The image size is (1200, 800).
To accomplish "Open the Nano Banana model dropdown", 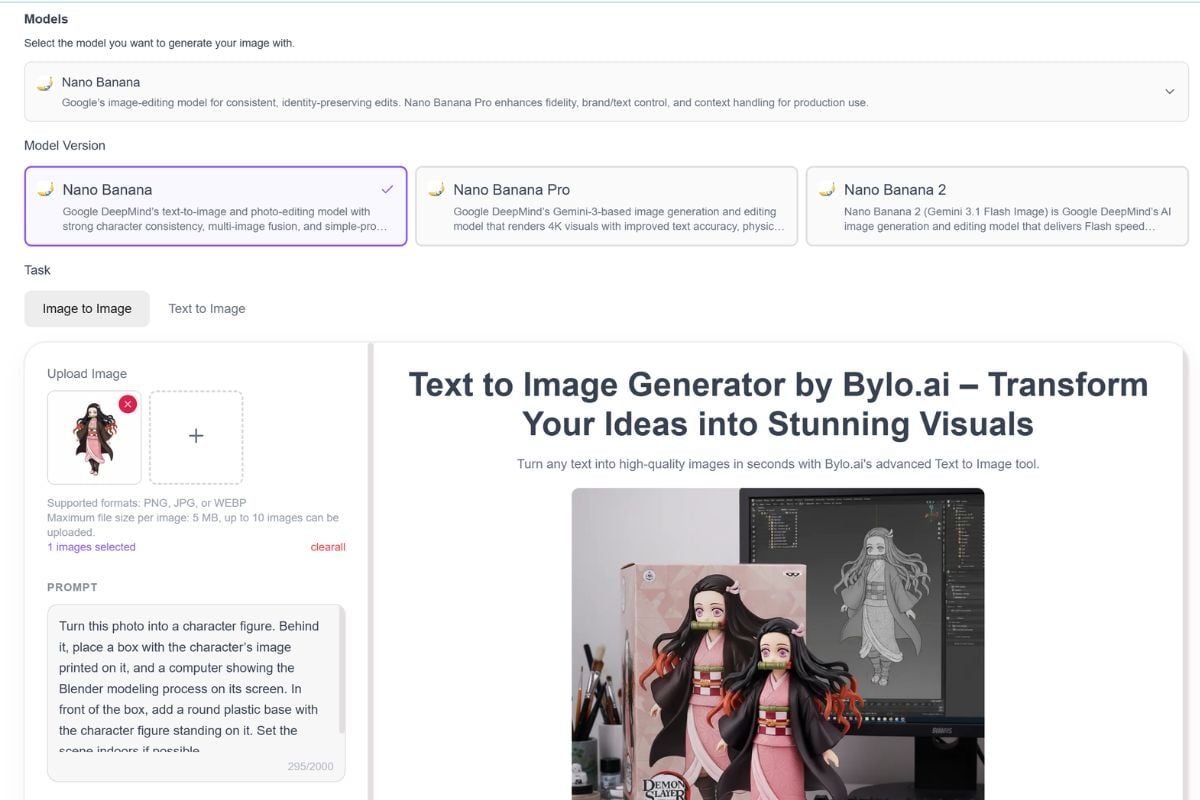I will (606, 91).
